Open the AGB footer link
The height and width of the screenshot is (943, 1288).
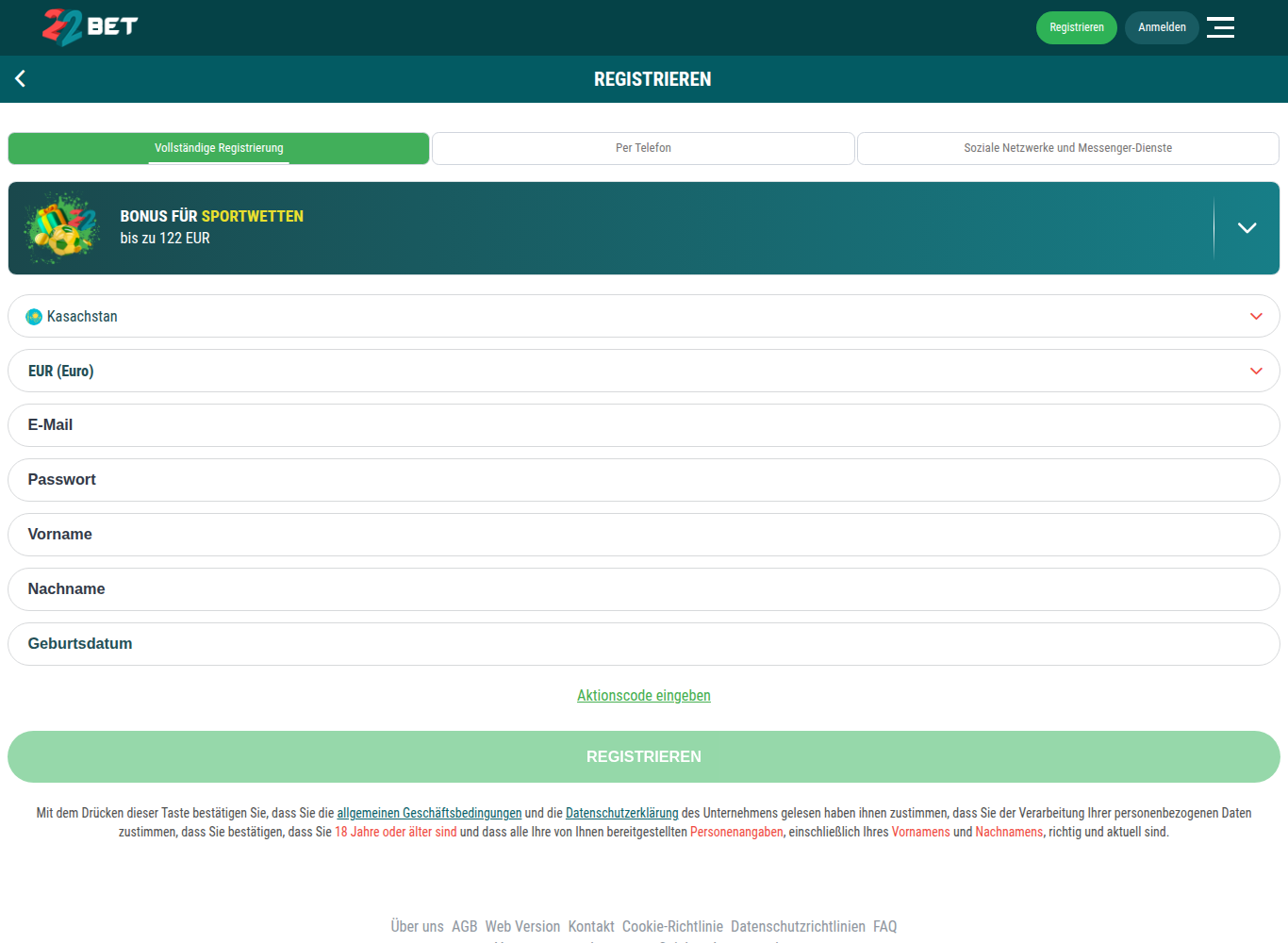pos(465,926)
